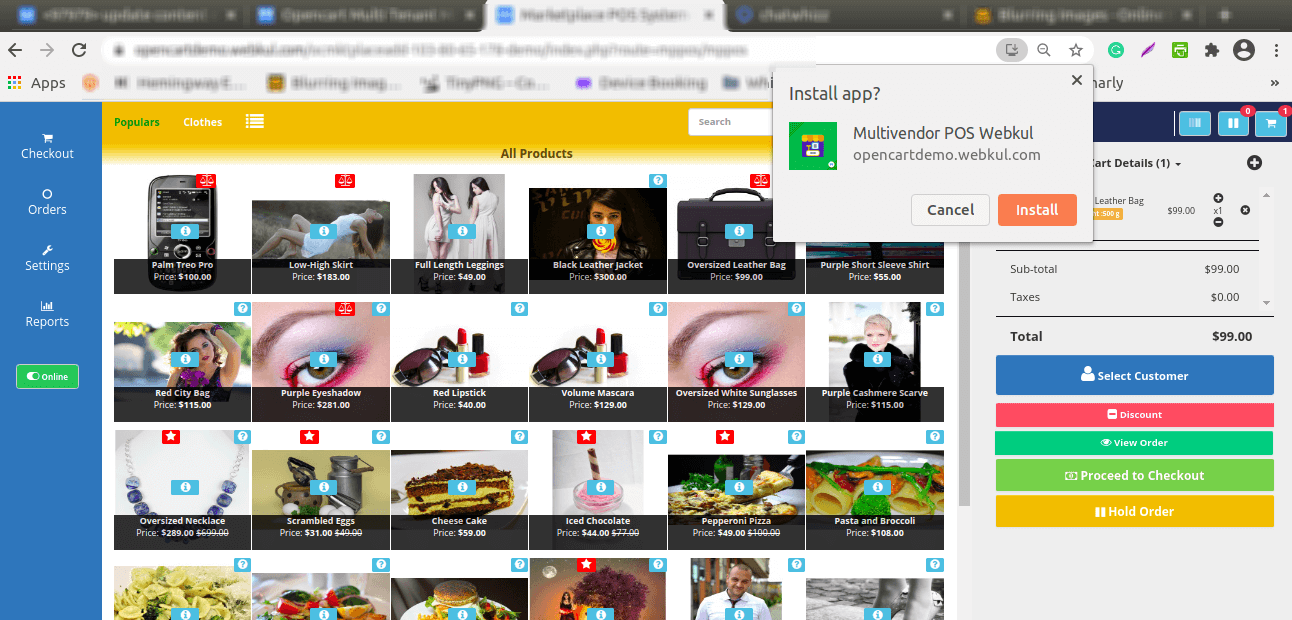Open the Orders section in sidebar
Image resolution: width=1292 pixels, height=620 pixels.
point(47,202)
